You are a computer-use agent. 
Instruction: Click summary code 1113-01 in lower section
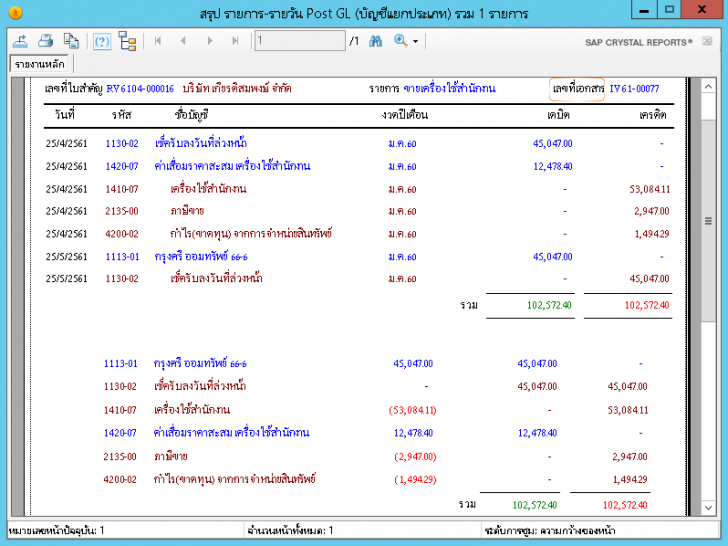point(121,364)
